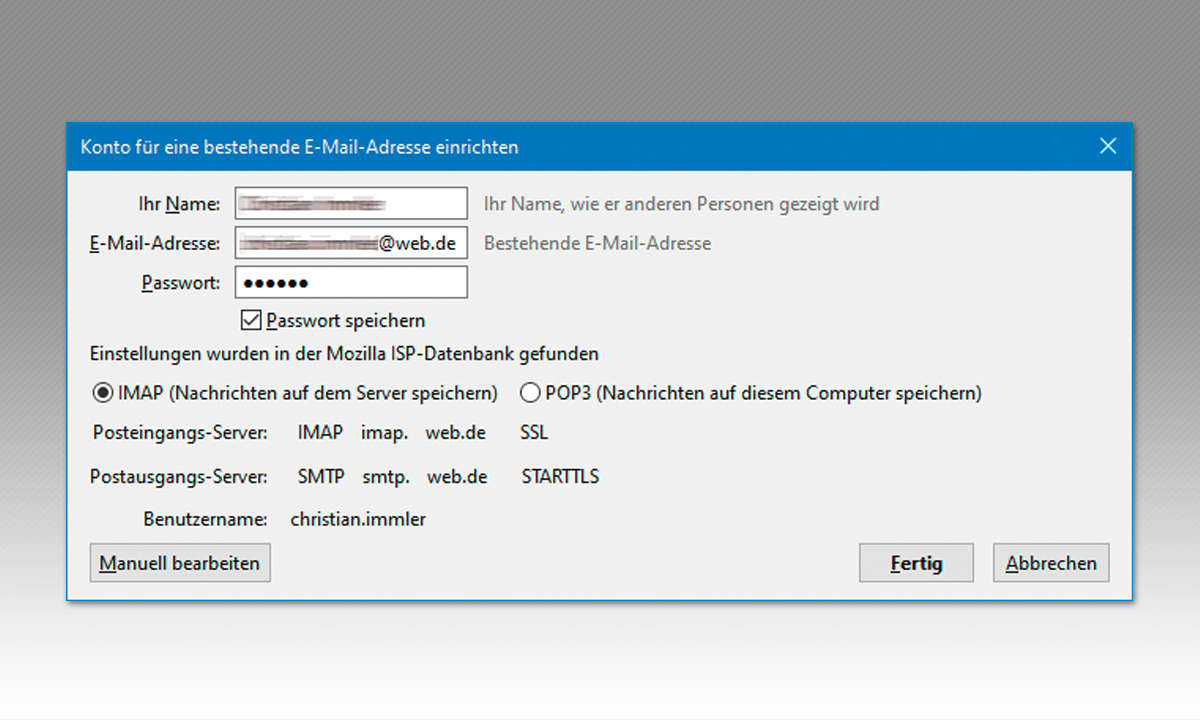Close the account setup dialog
1200x720 pixels.
coord(1108,146)
